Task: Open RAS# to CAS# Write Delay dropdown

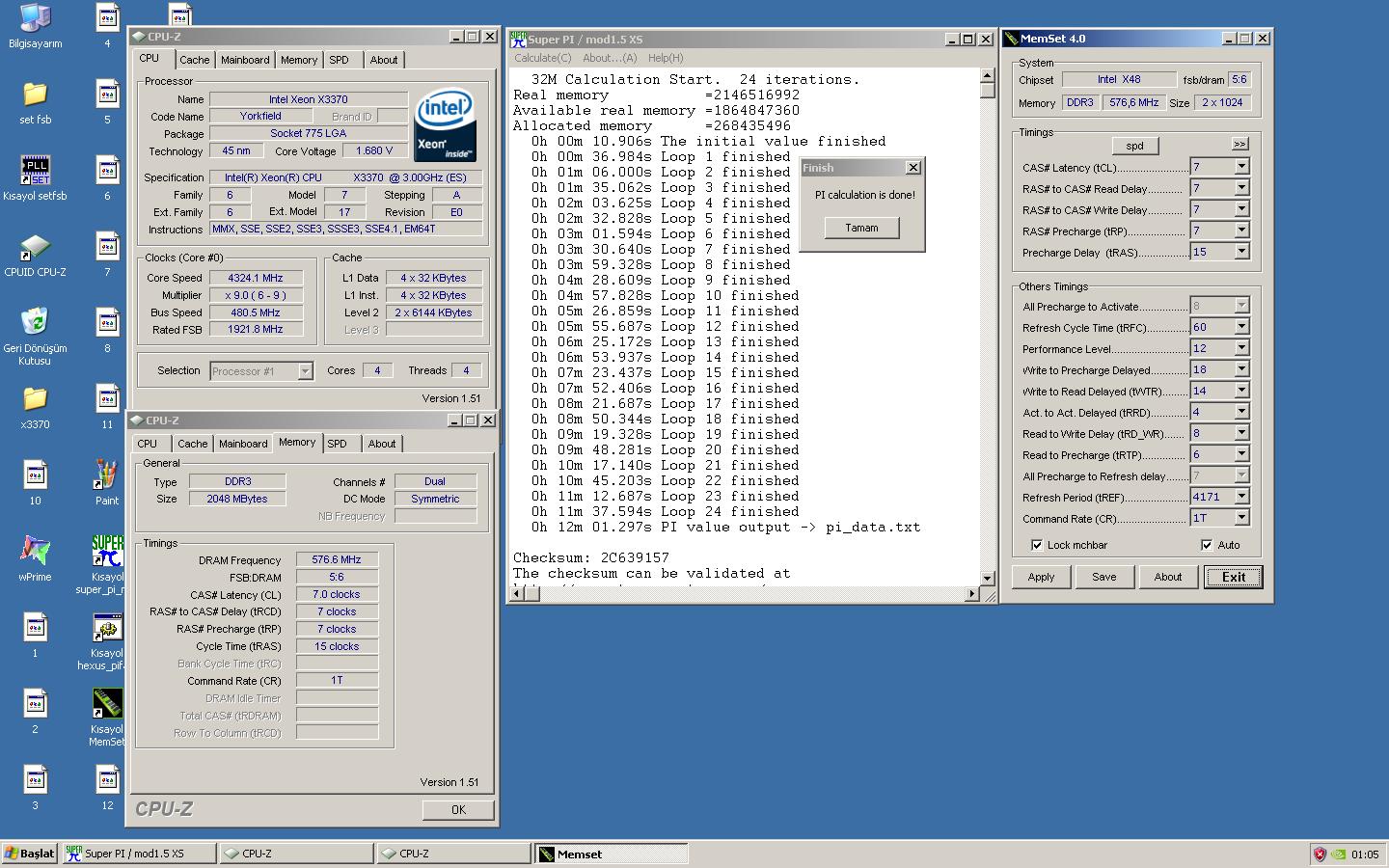Action: (1241, 209)
